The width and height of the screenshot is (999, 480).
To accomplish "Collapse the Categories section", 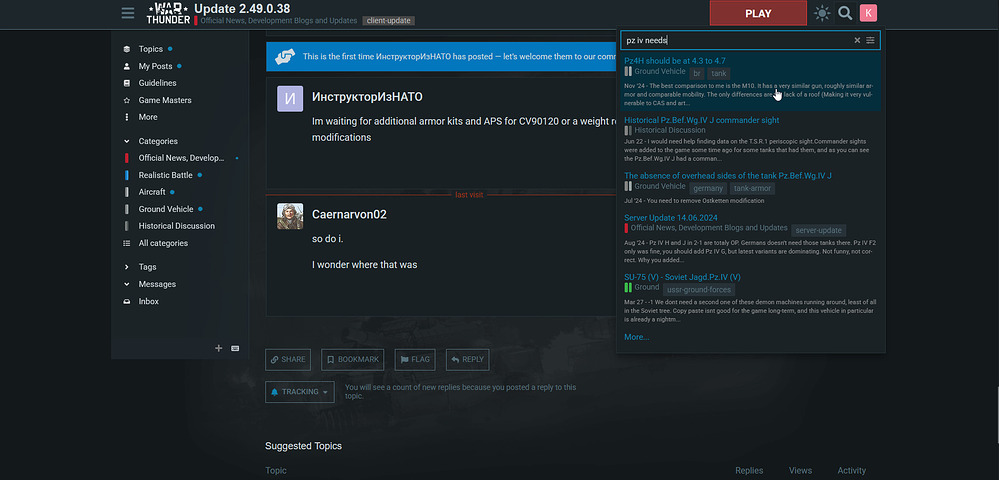I will [x=127, y=141].
